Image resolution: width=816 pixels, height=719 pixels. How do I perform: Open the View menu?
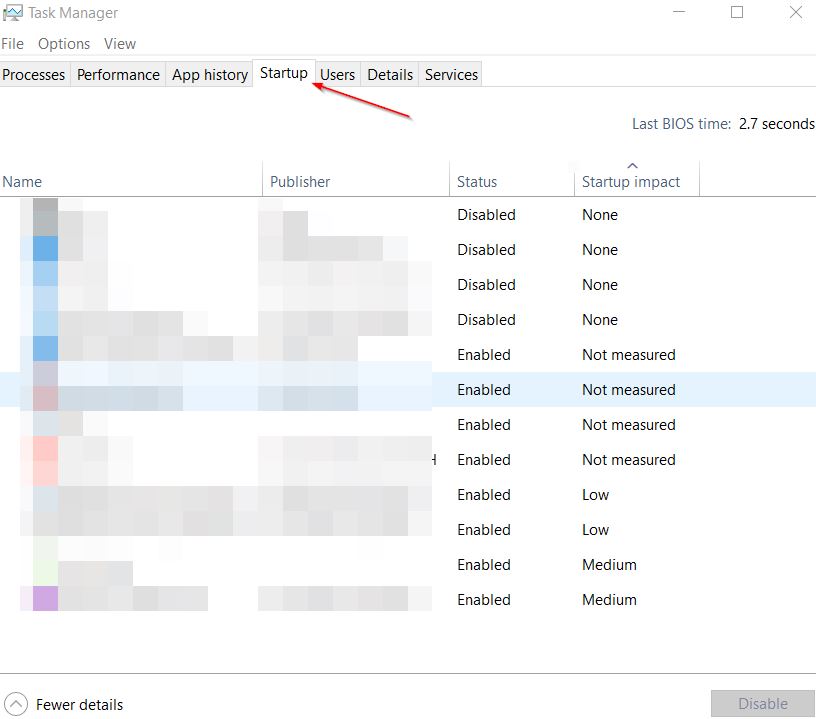point(120,44)
